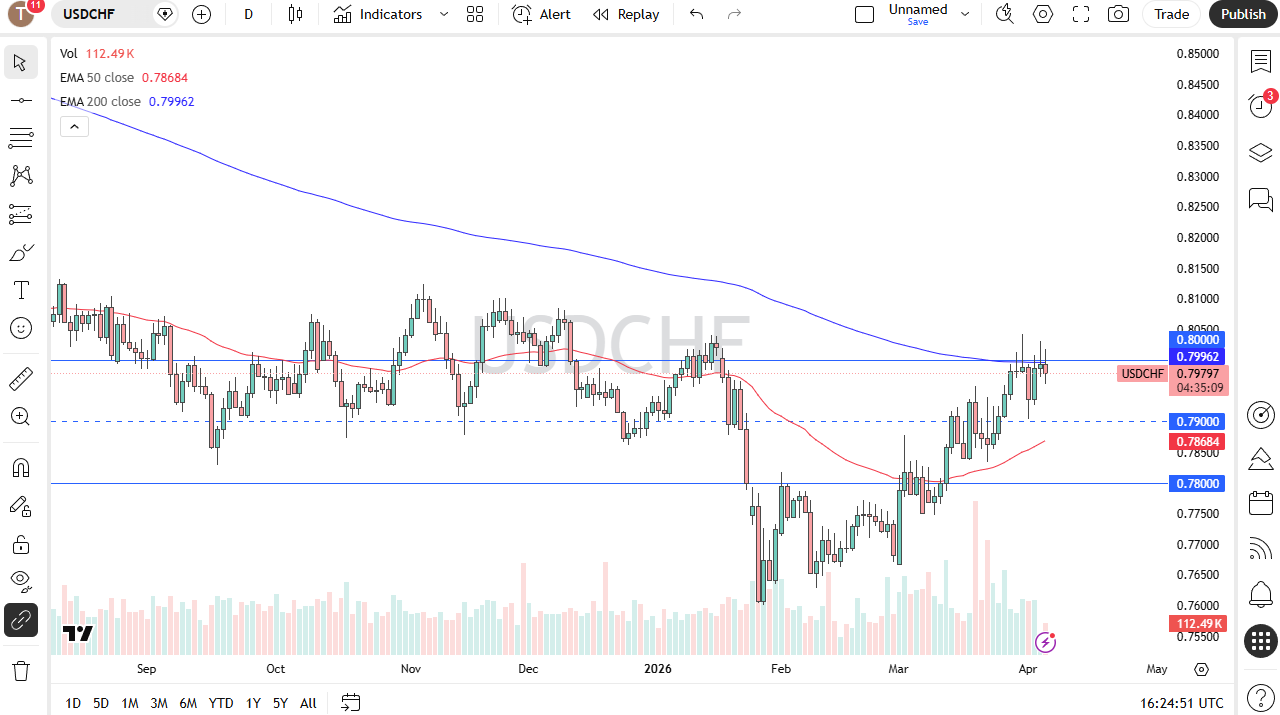Click the Zoom In magnifier tool

(20, 417)
